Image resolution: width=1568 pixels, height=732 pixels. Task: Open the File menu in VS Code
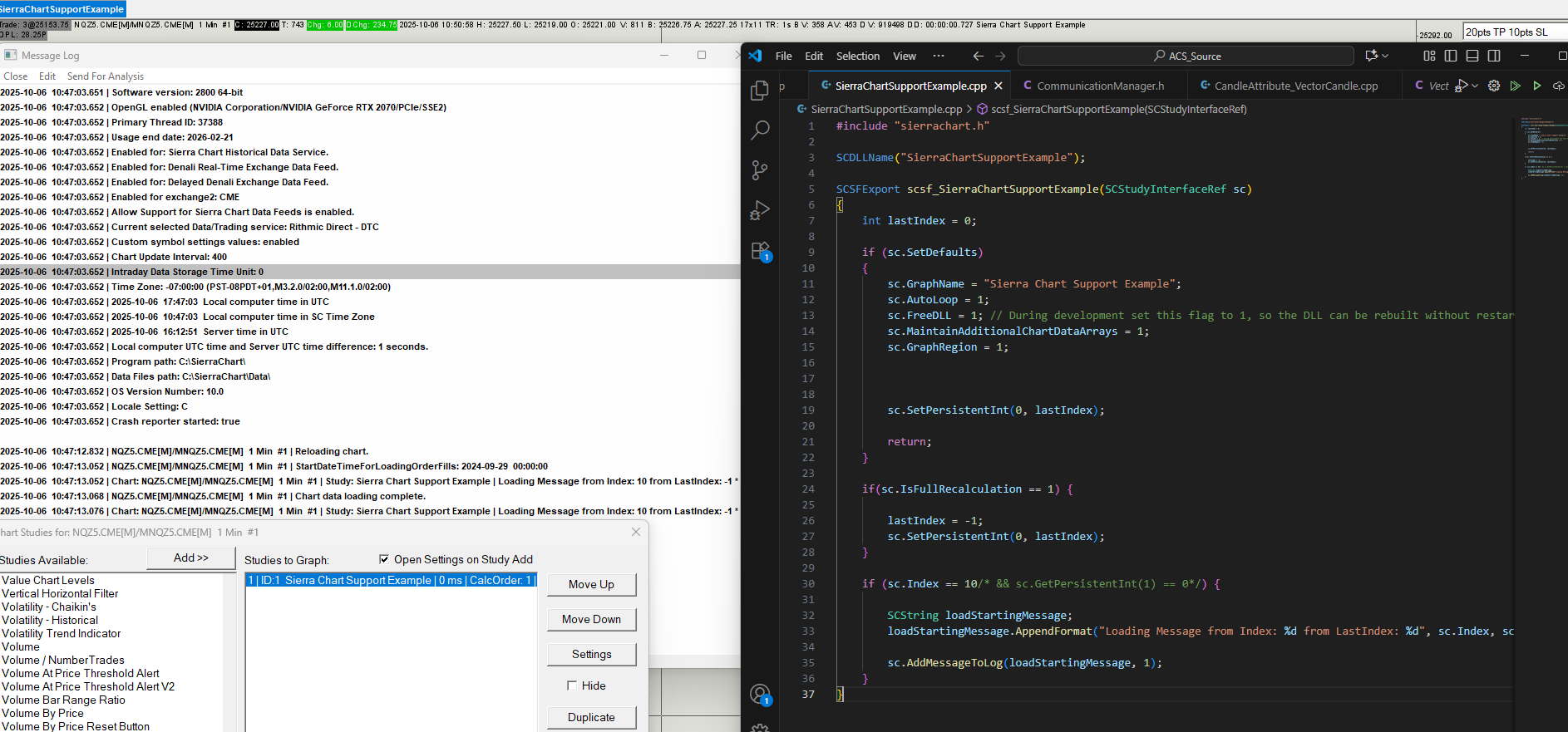click(783, 56)
